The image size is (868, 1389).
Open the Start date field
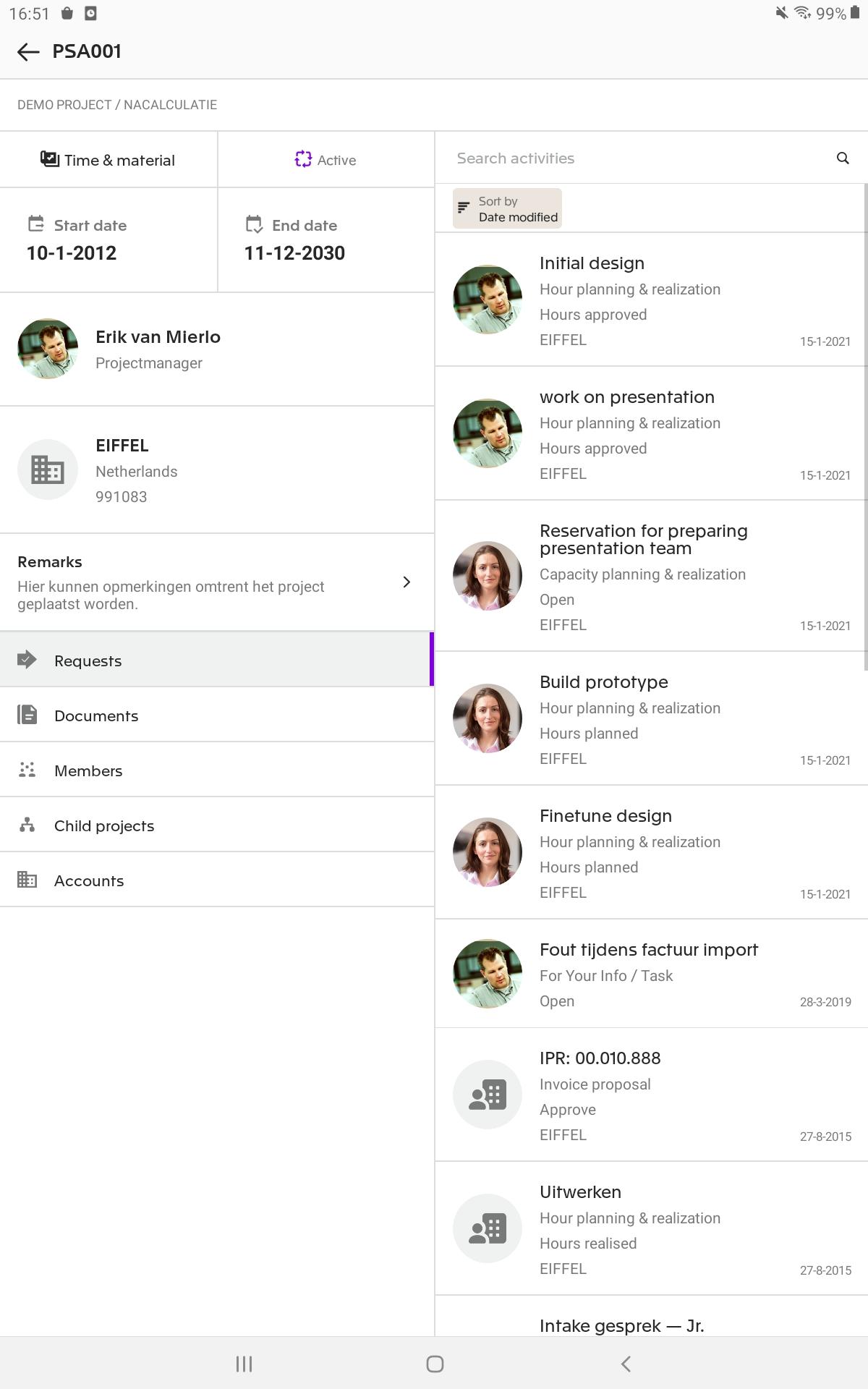coord(109,240)
